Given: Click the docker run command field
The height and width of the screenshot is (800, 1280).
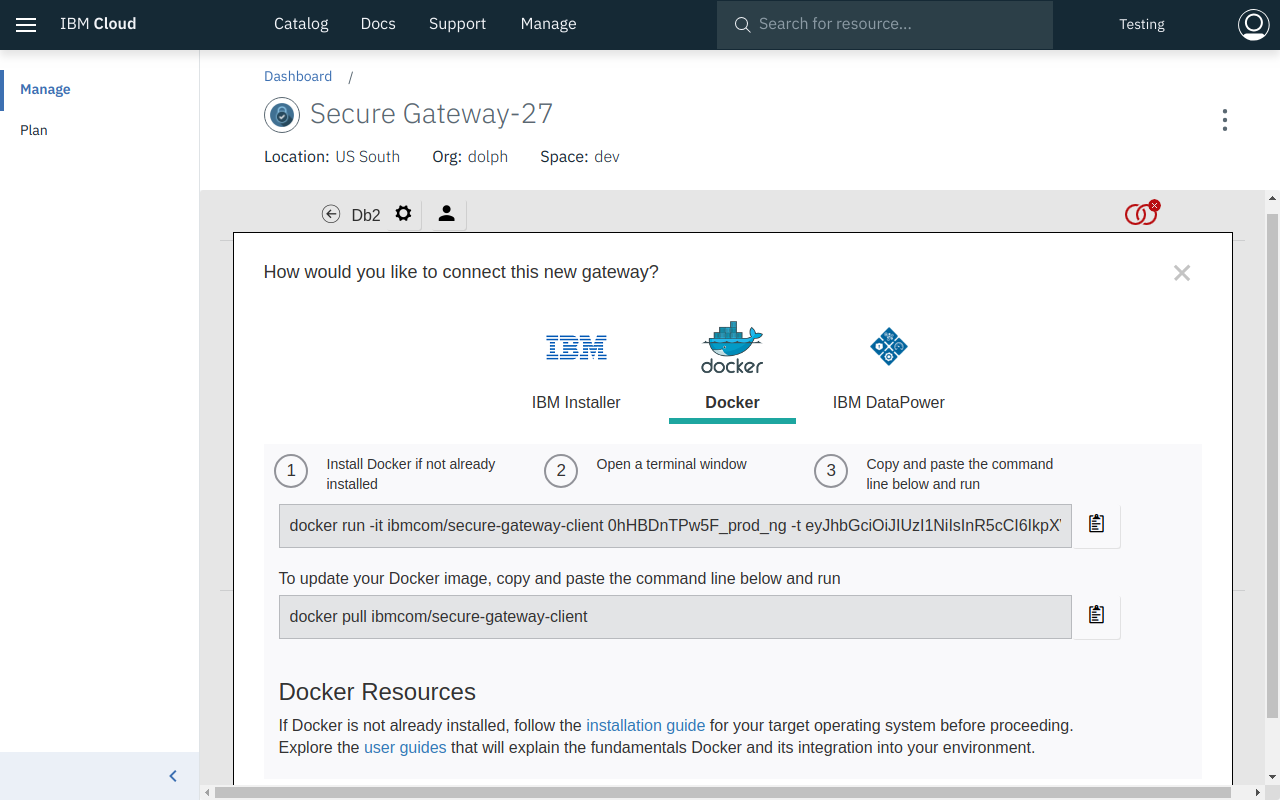Looking at the screenshot, I should click(675, 526).
